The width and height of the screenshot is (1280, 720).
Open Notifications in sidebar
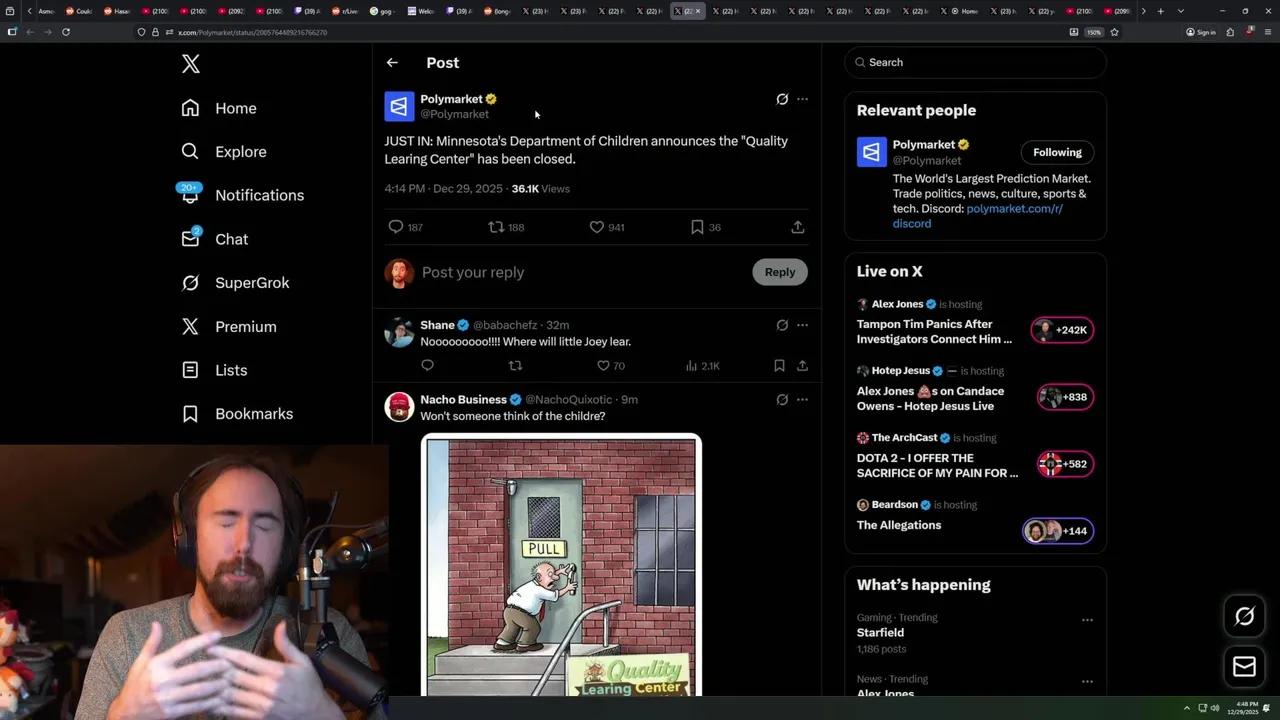(x=242, y=195)
